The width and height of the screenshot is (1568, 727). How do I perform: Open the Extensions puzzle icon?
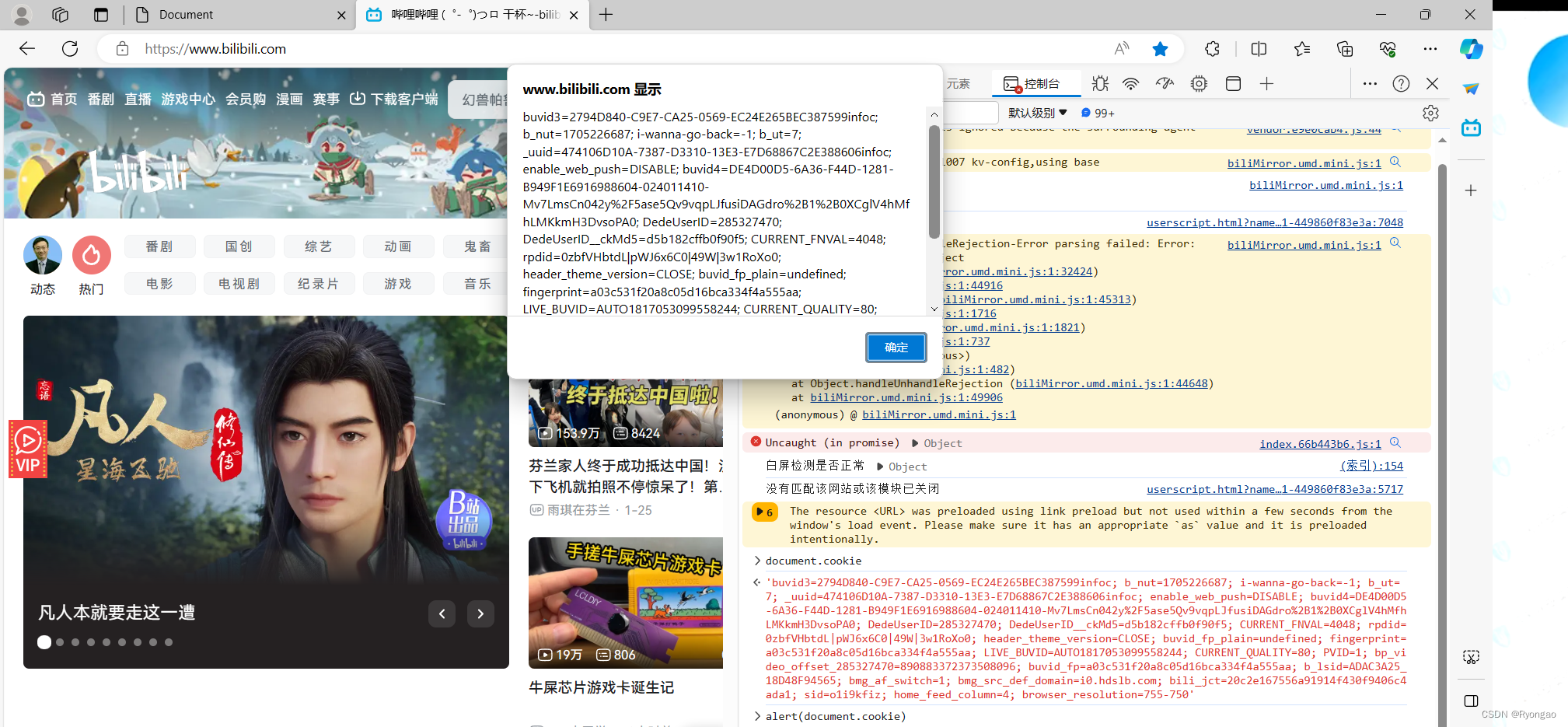click(x=1212, y=49)
